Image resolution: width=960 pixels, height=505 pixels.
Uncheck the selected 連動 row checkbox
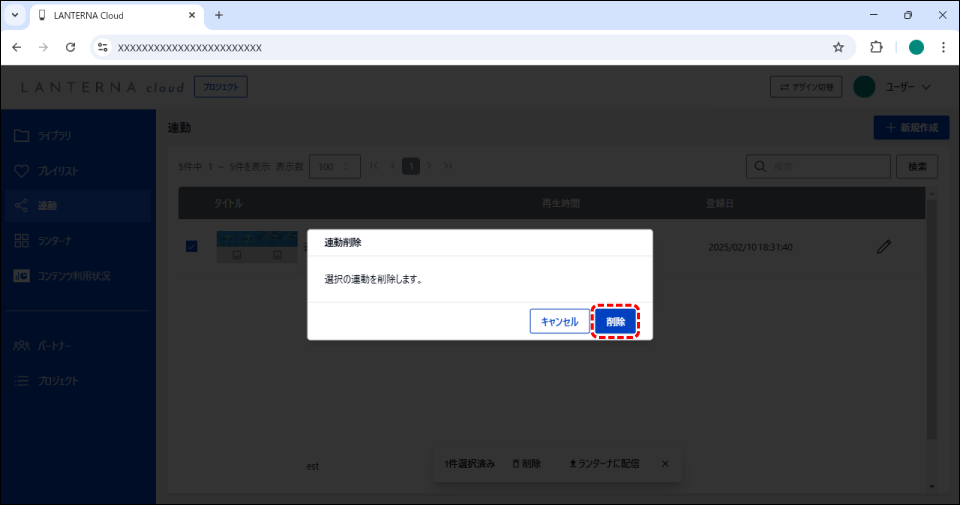(x=192, y=247)
